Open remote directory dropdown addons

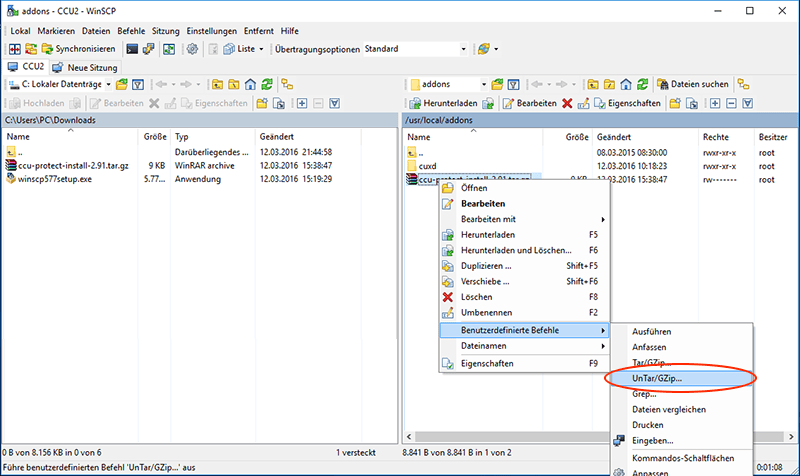coord(449,84)
